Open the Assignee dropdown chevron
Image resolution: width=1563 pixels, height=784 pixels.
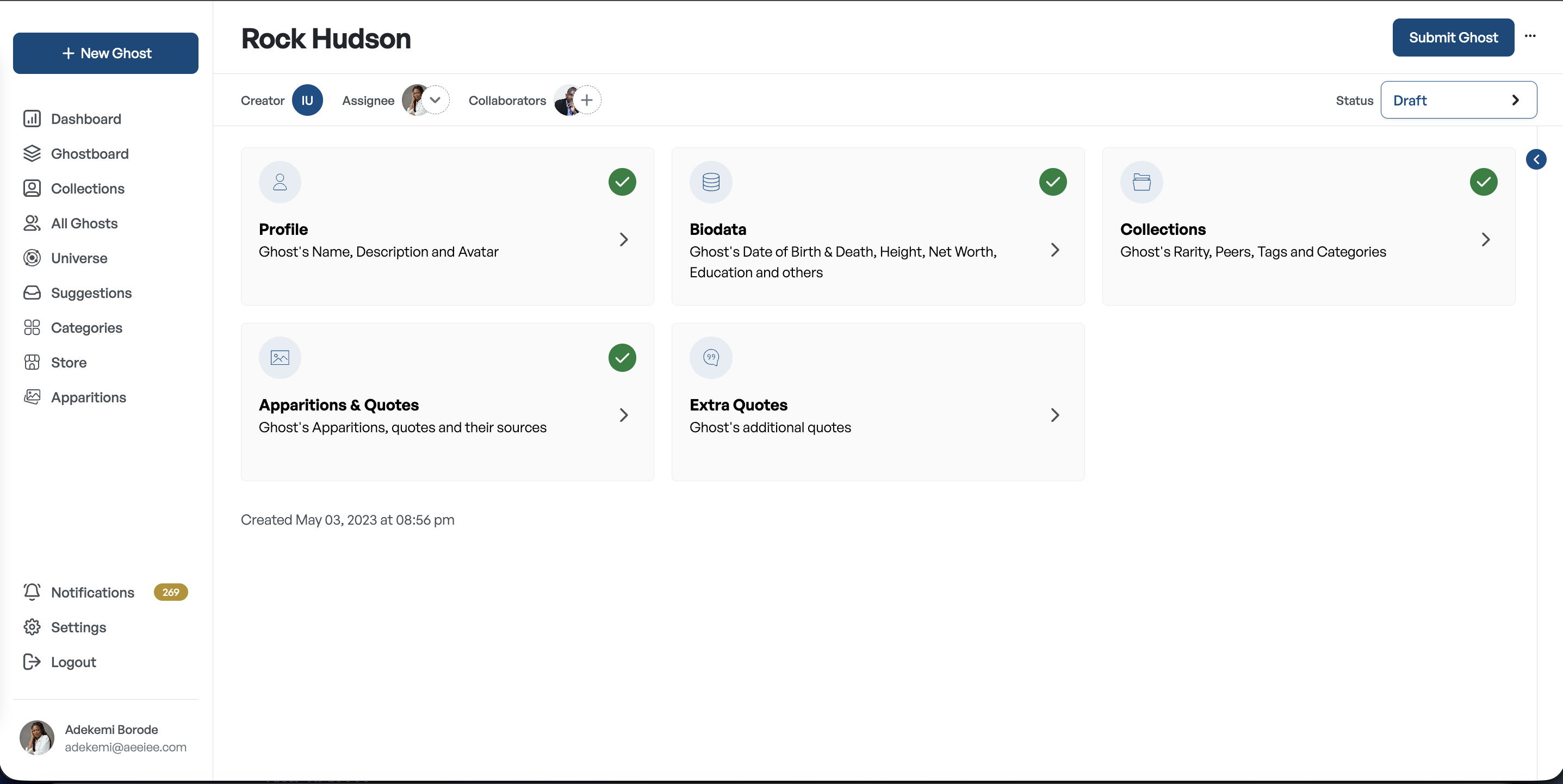click(435, 100)
